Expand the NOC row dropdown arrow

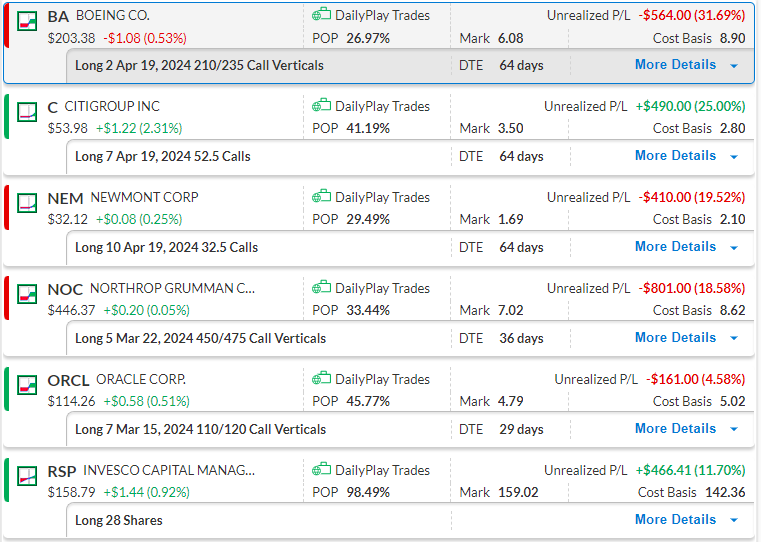tap(734, 339)
